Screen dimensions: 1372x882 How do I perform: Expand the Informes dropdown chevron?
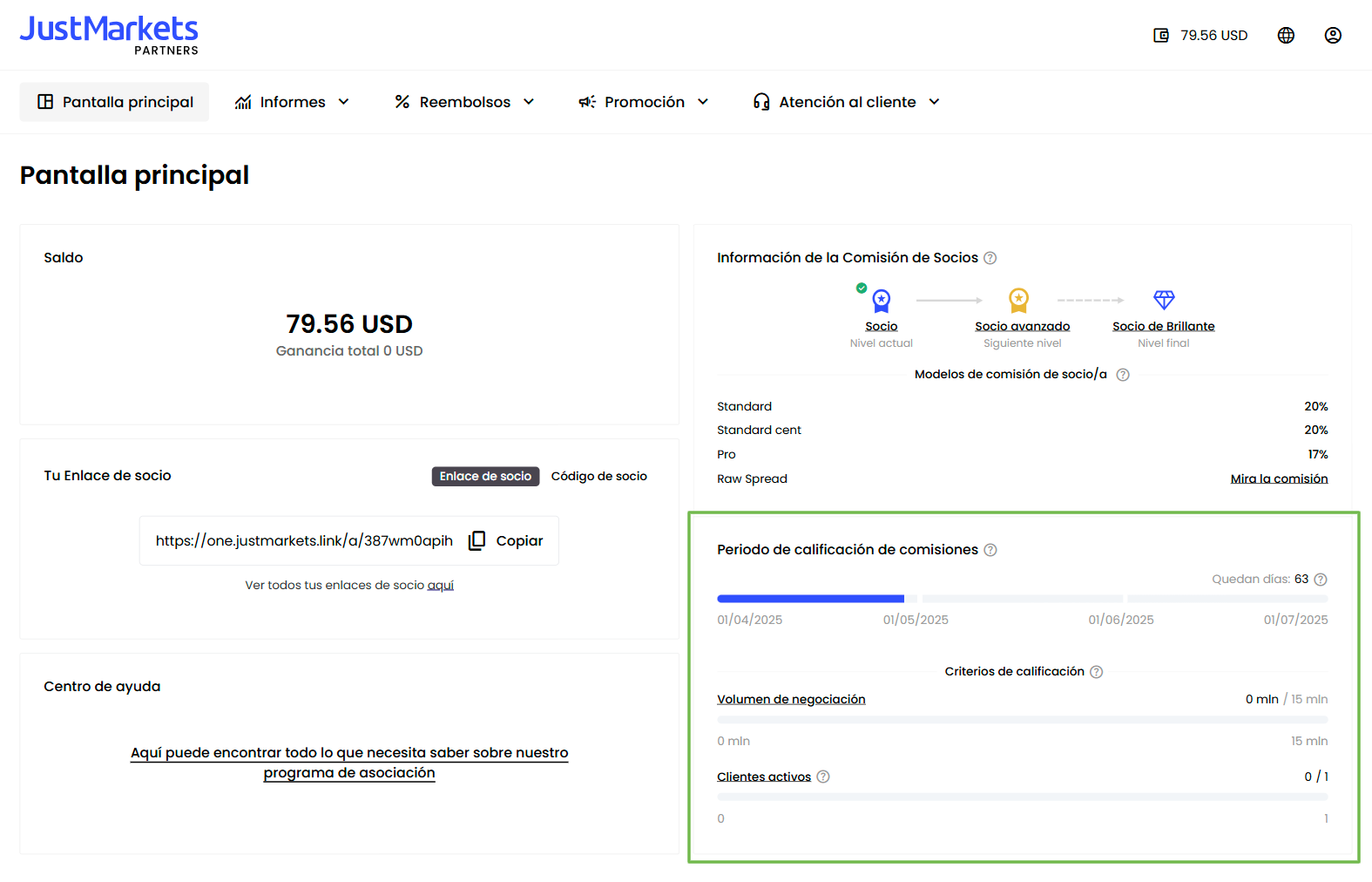click(344, 102)
